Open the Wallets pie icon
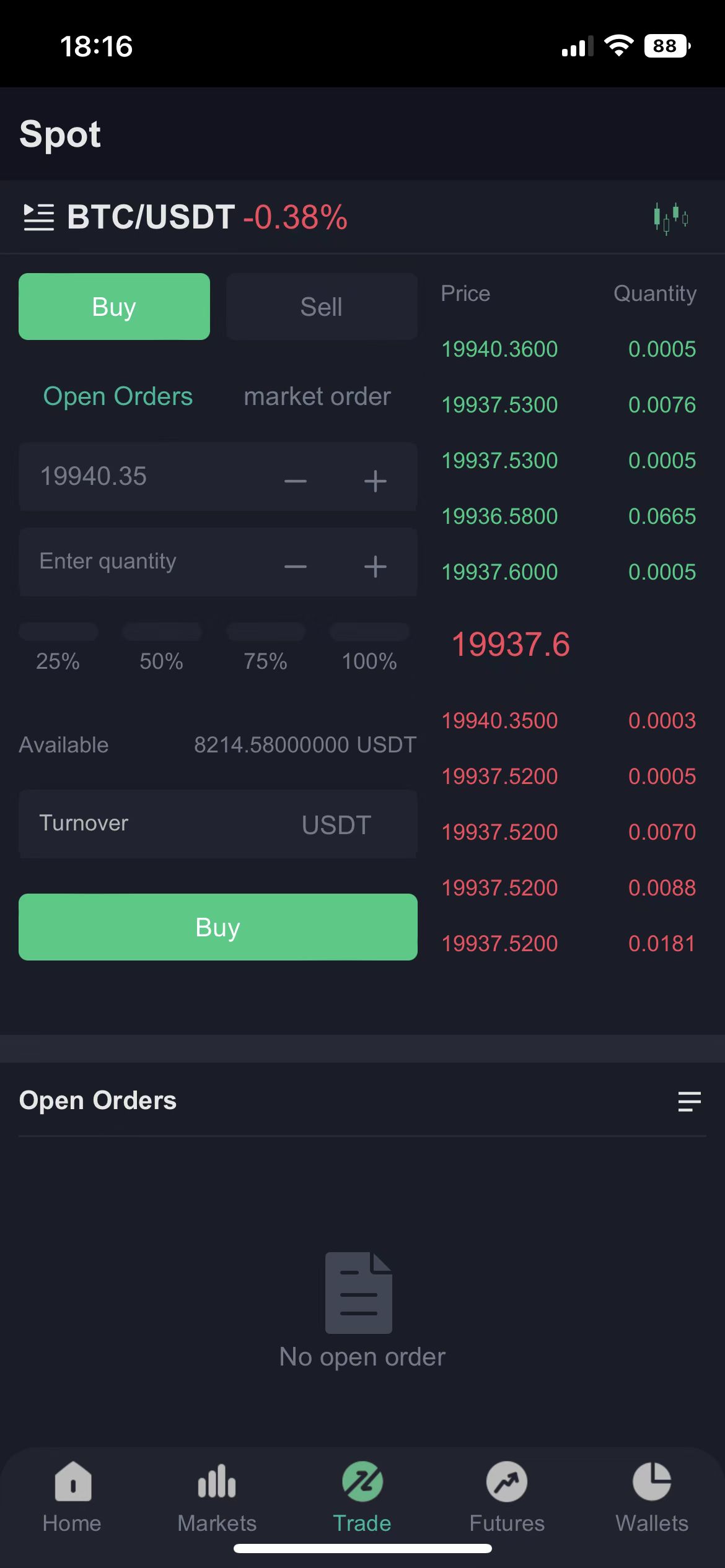The width and height of the screenshot is (725, 1568). coord(652,1482)
